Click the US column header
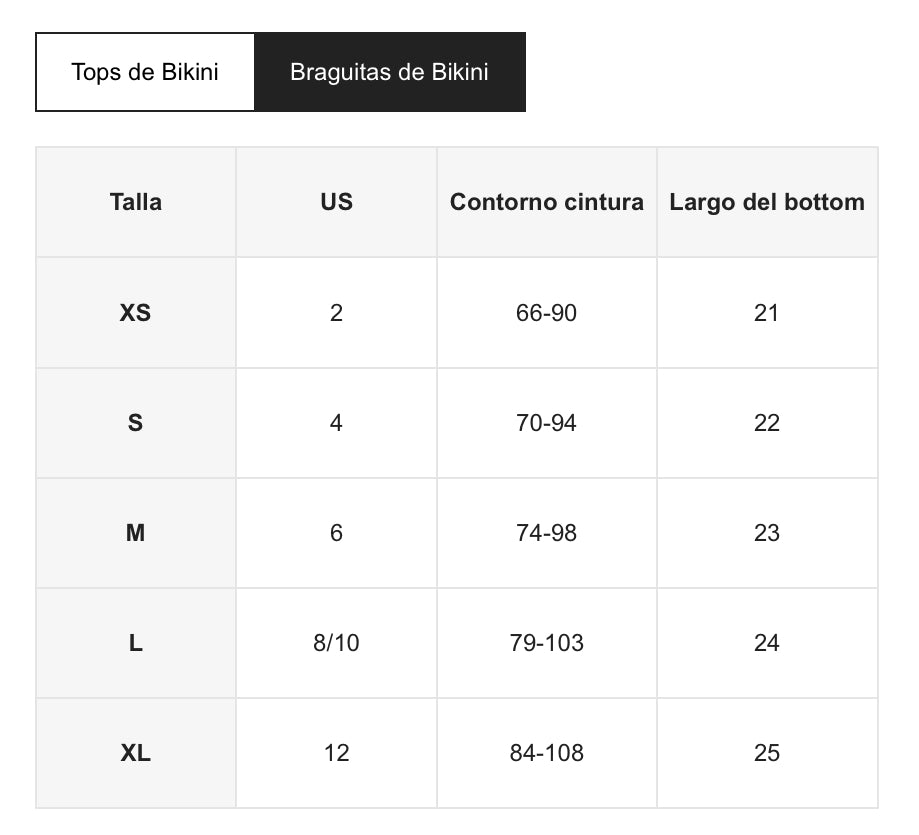Screen dimensions: 919x835 (x=336, y=202)
